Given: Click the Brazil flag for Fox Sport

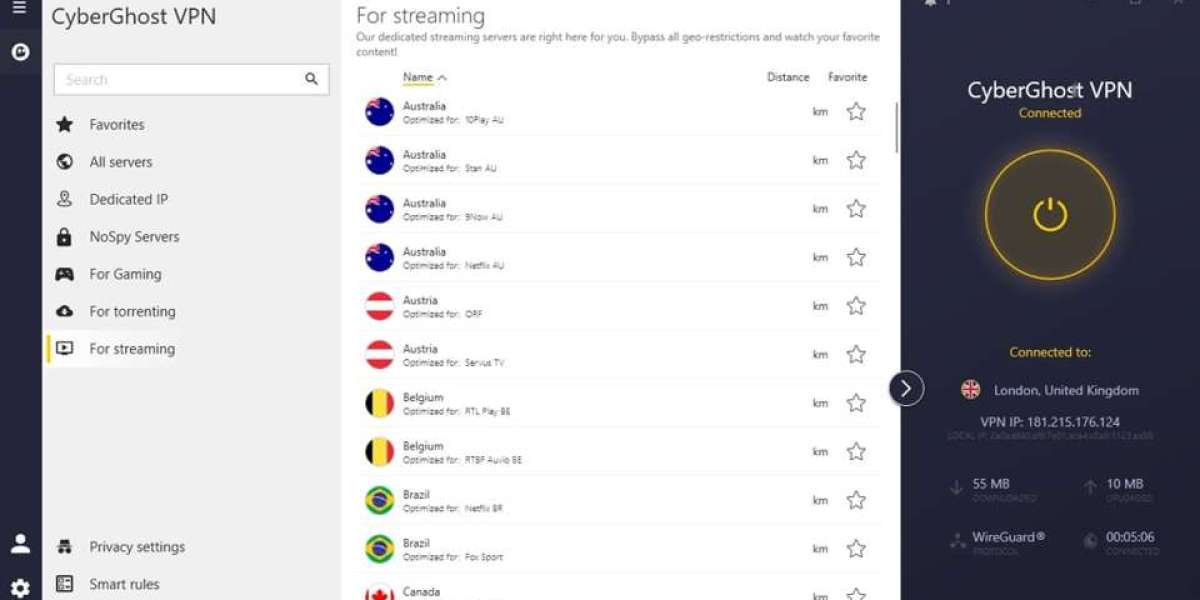Looking at the screenshot, I should 379,548.
